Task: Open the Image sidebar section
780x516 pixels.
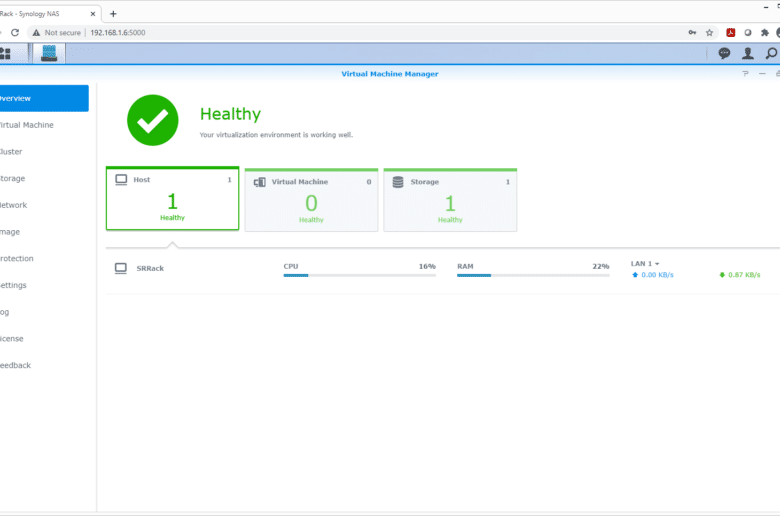Action: (44, 232)
